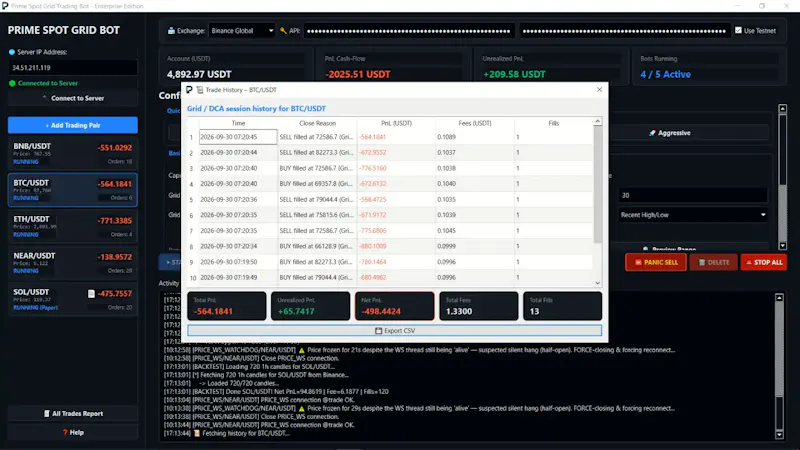Select the BTC/USDT trading pair card
This screenshot has height=450, width=800.
72,190
